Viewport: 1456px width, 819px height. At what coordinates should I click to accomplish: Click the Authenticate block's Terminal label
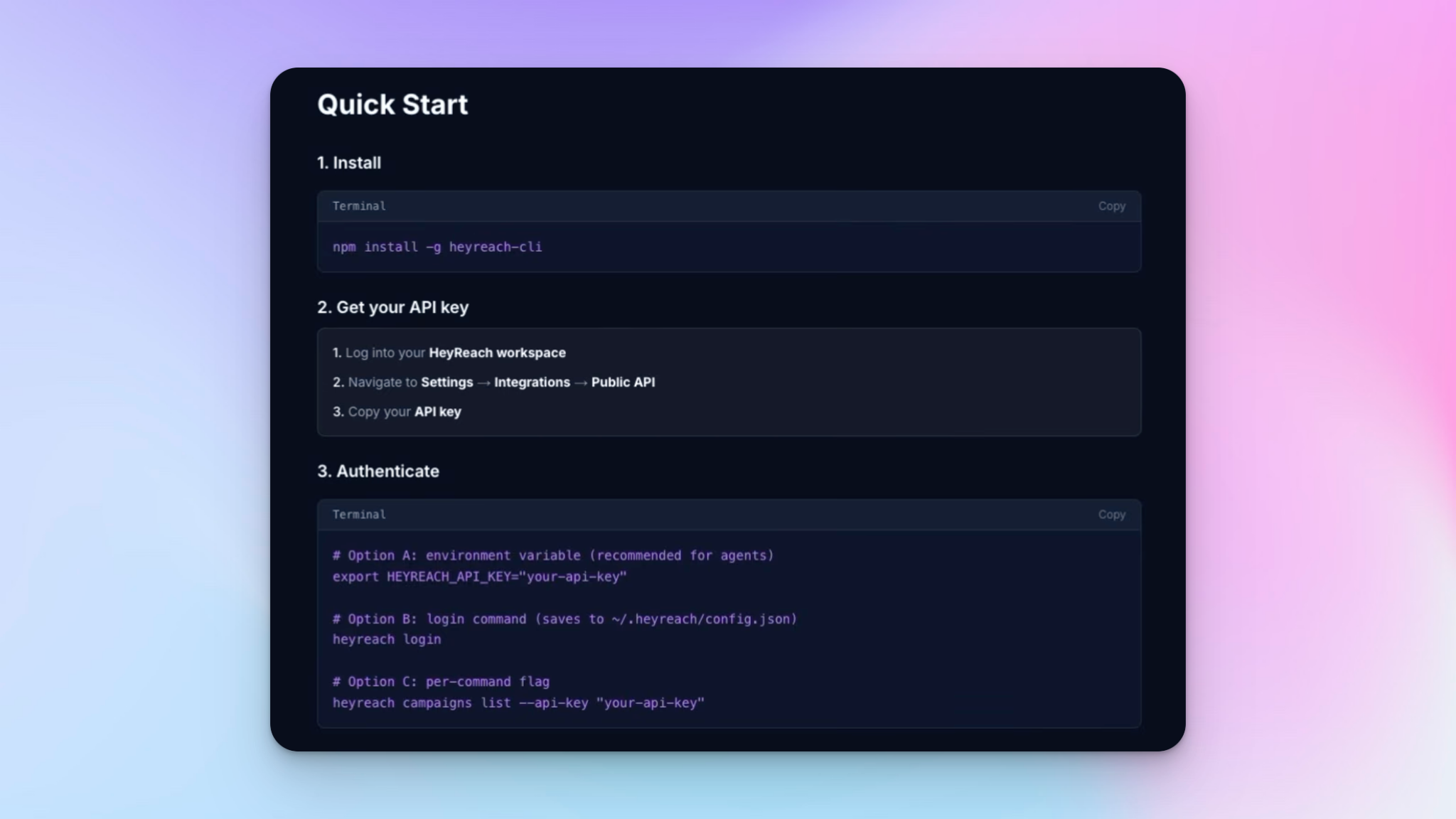tap(359, 515)
